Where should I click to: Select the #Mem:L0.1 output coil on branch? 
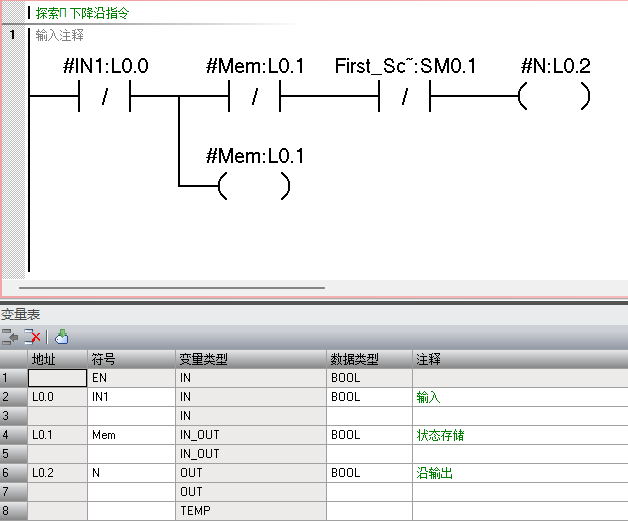(255, 186)
